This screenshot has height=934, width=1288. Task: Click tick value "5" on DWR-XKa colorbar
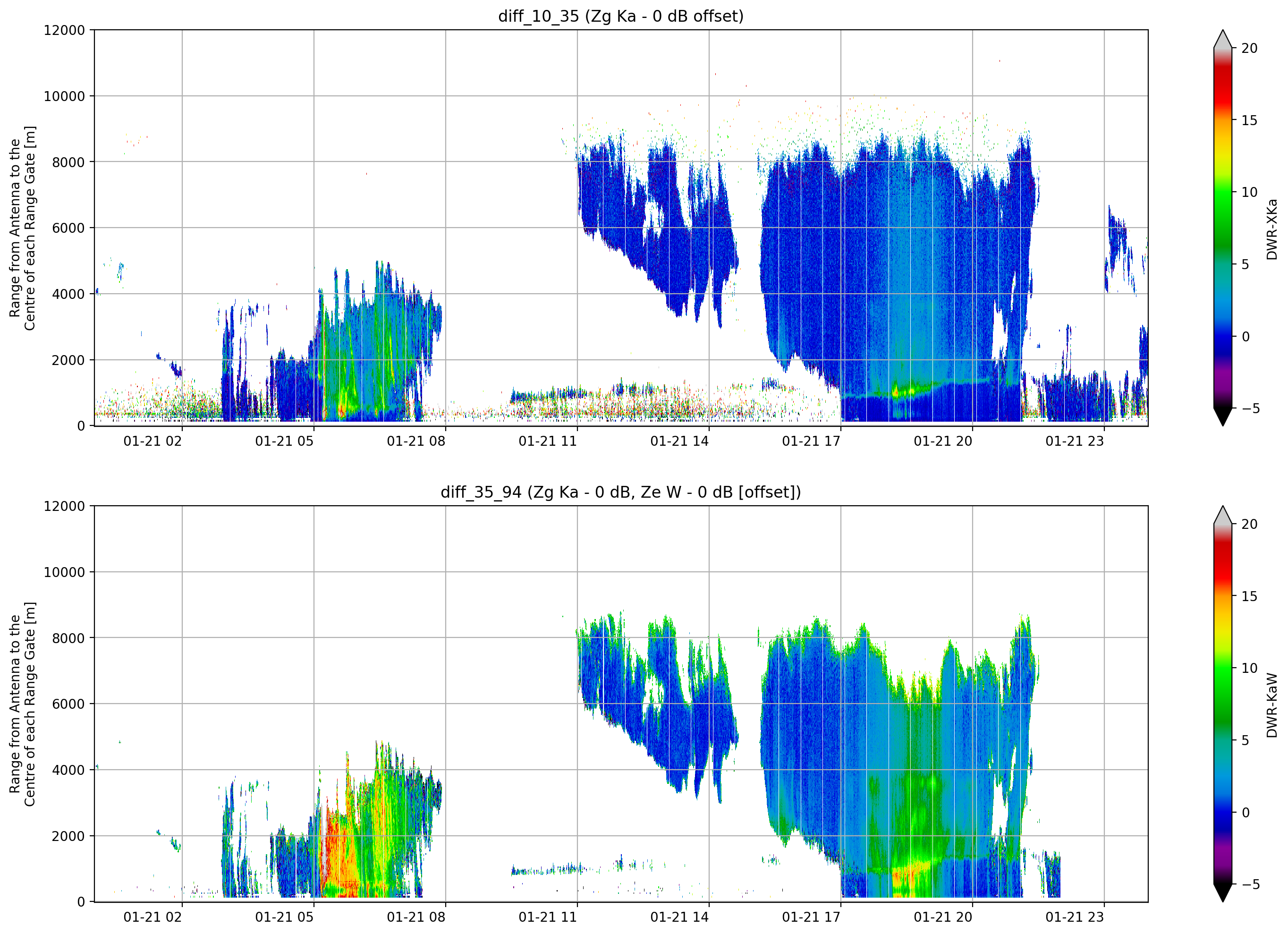[x=1246, y=264]
